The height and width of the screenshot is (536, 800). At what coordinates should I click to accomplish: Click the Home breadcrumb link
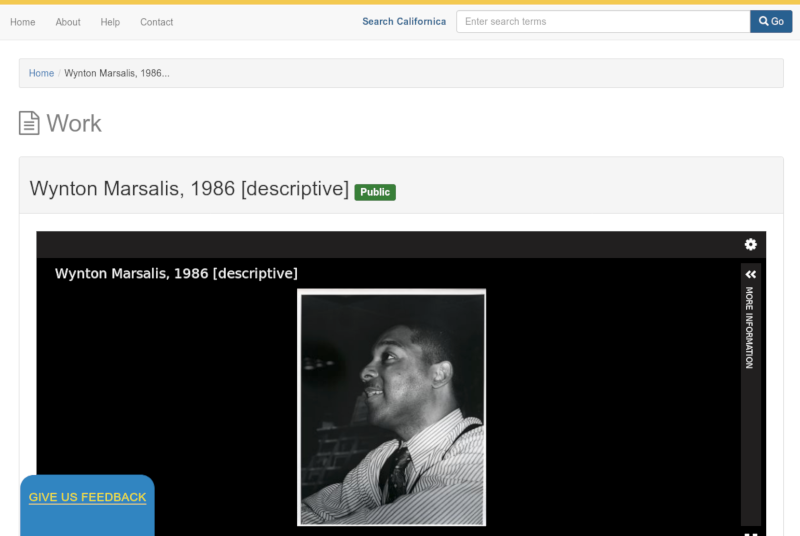click(41, 73)
